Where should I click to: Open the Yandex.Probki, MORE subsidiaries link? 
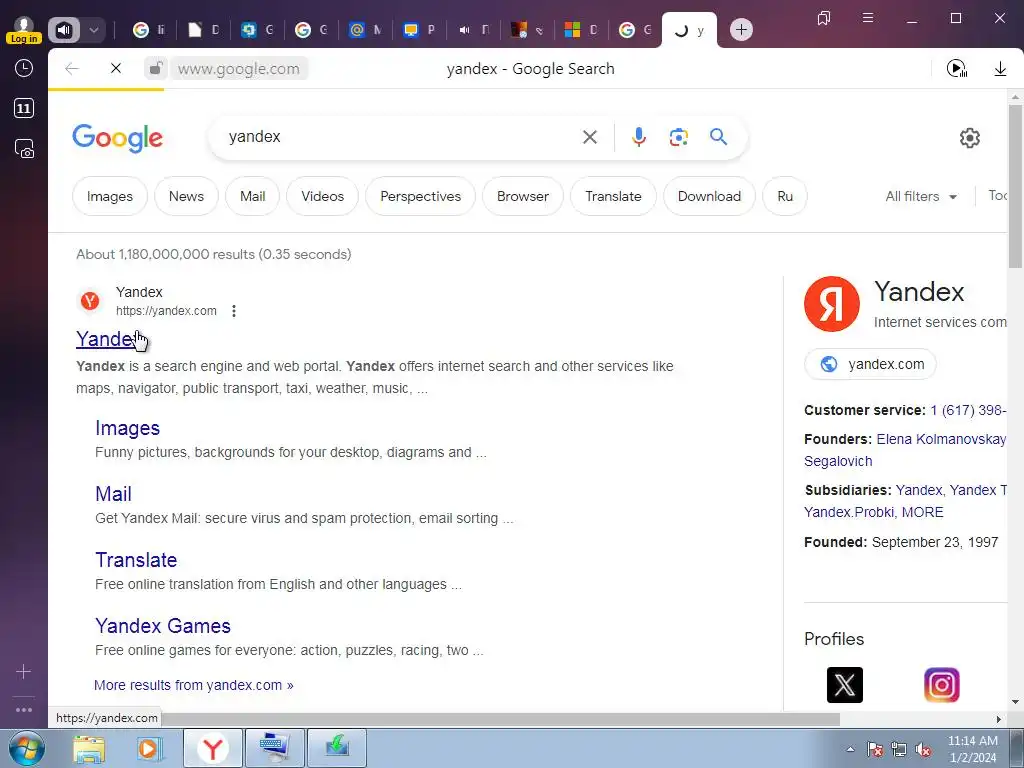(x=873, y=512)
